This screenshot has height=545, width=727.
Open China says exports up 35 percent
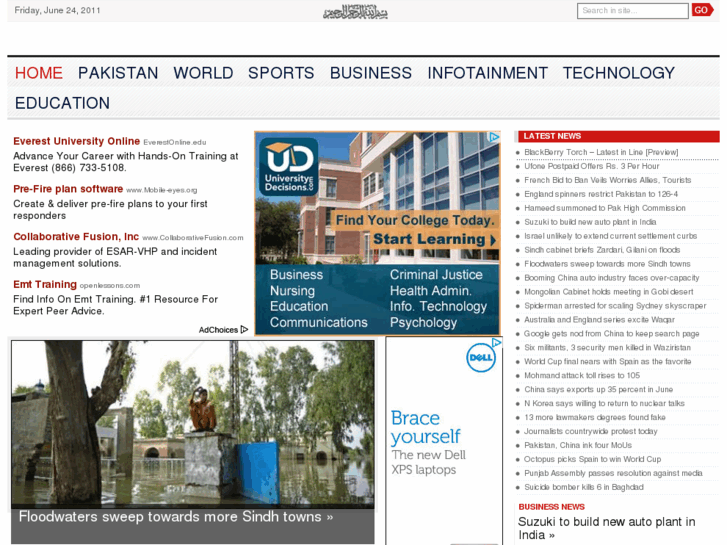point(599,389)
